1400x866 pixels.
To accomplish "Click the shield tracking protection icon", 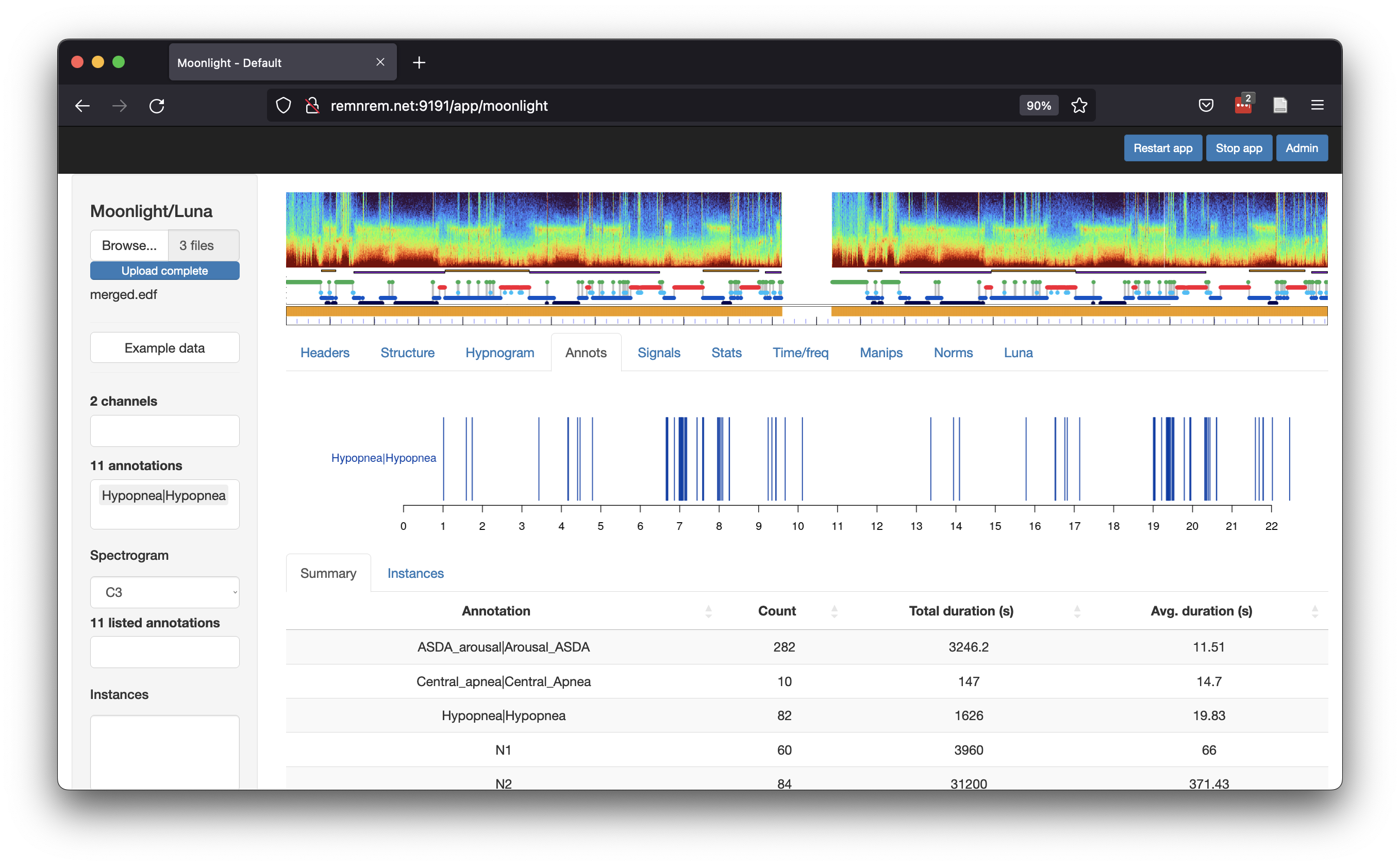I will coord(284,105).
